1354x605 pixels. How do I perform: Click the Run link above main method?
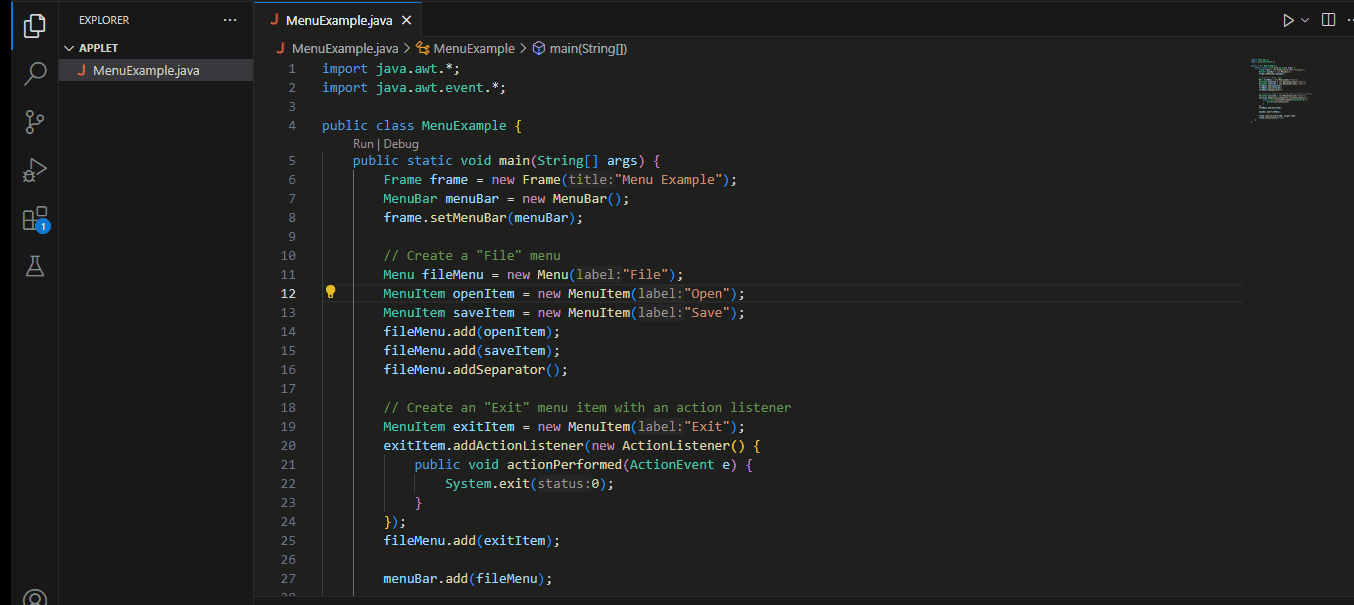[x=363, y=143]
